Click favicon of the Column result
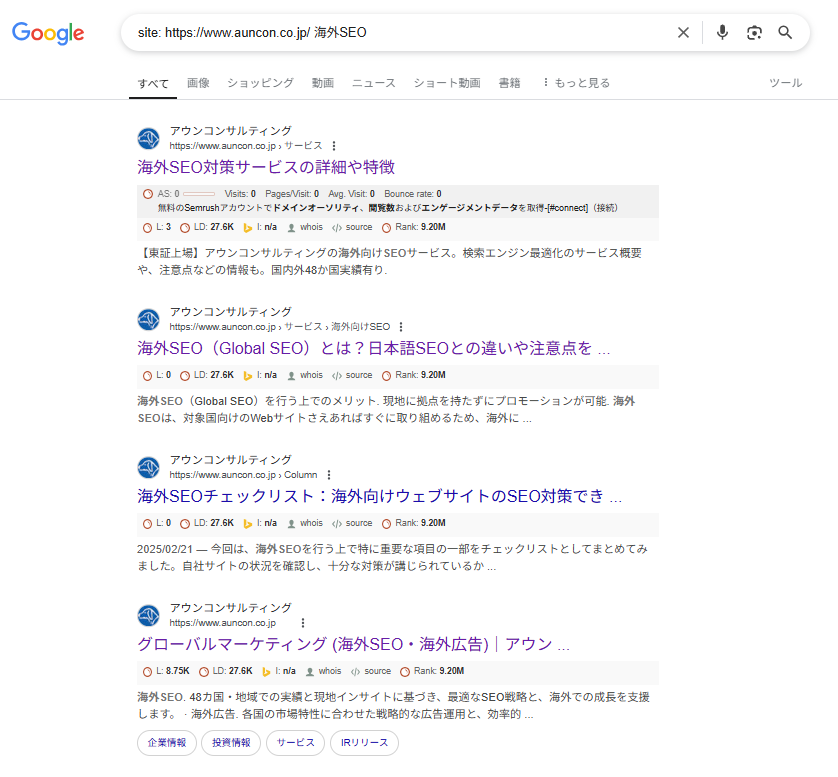The width and height of the screenshot is (838, 777). 149,468
